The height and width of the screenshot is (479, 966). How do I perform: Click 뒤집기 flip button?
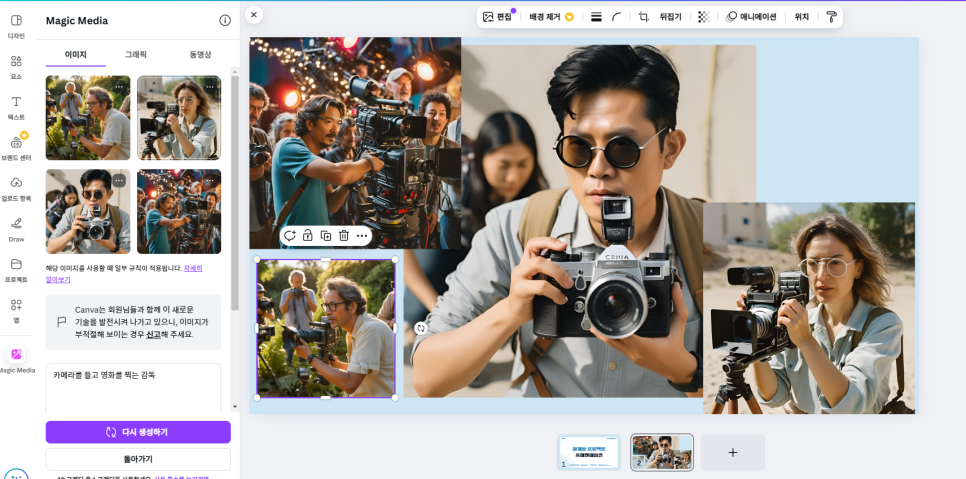point(670,17)
